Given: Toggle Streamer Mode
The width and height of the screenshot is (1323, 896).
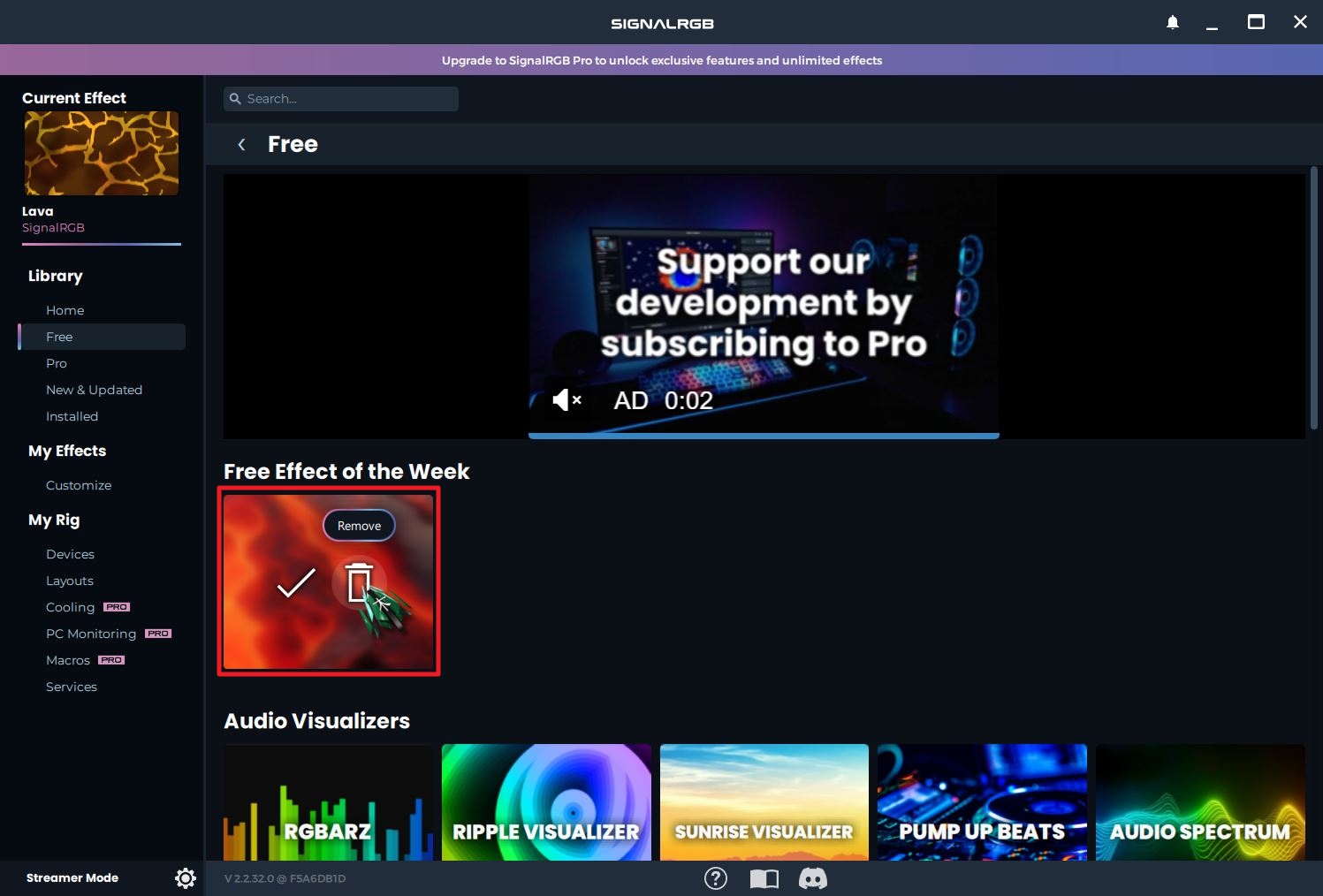Looking at the screenshot, I should (72, 877).
